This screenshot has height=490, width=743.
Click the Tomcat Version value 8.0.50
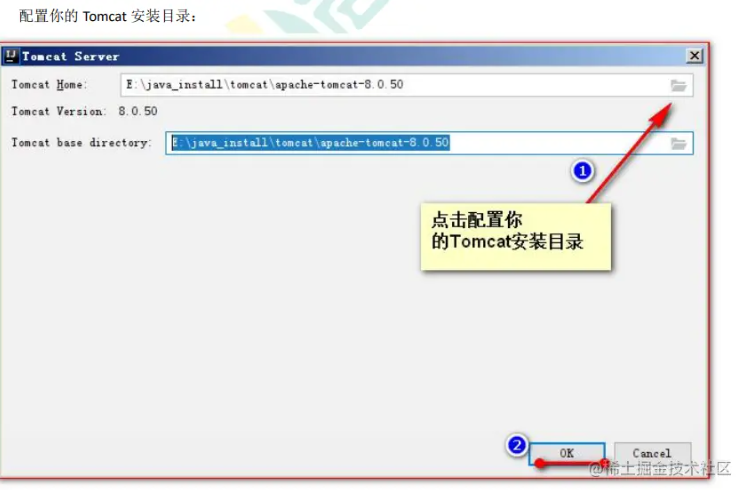138,111
